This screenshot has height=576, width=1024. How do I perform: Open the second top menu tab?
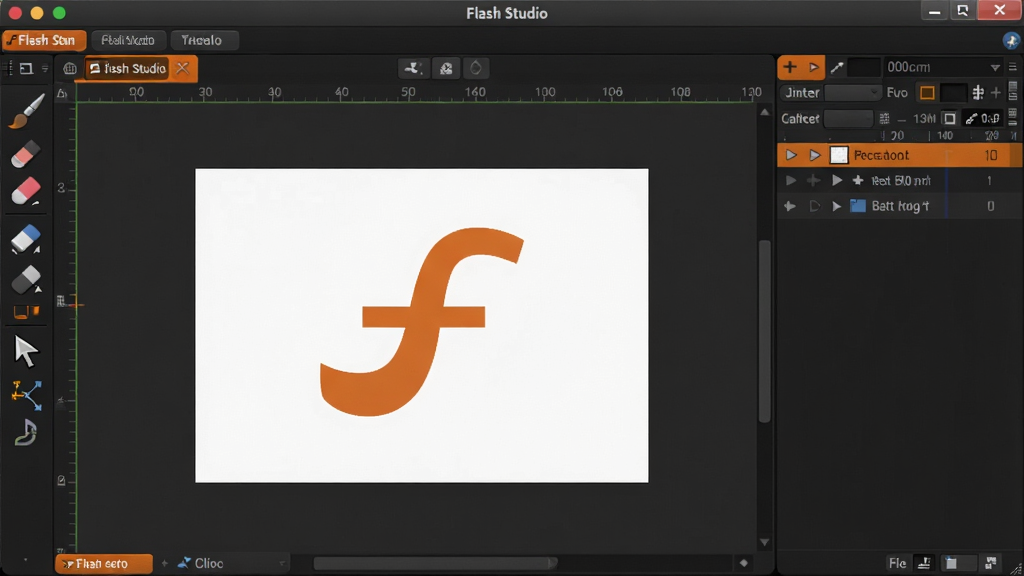[128, 40]
